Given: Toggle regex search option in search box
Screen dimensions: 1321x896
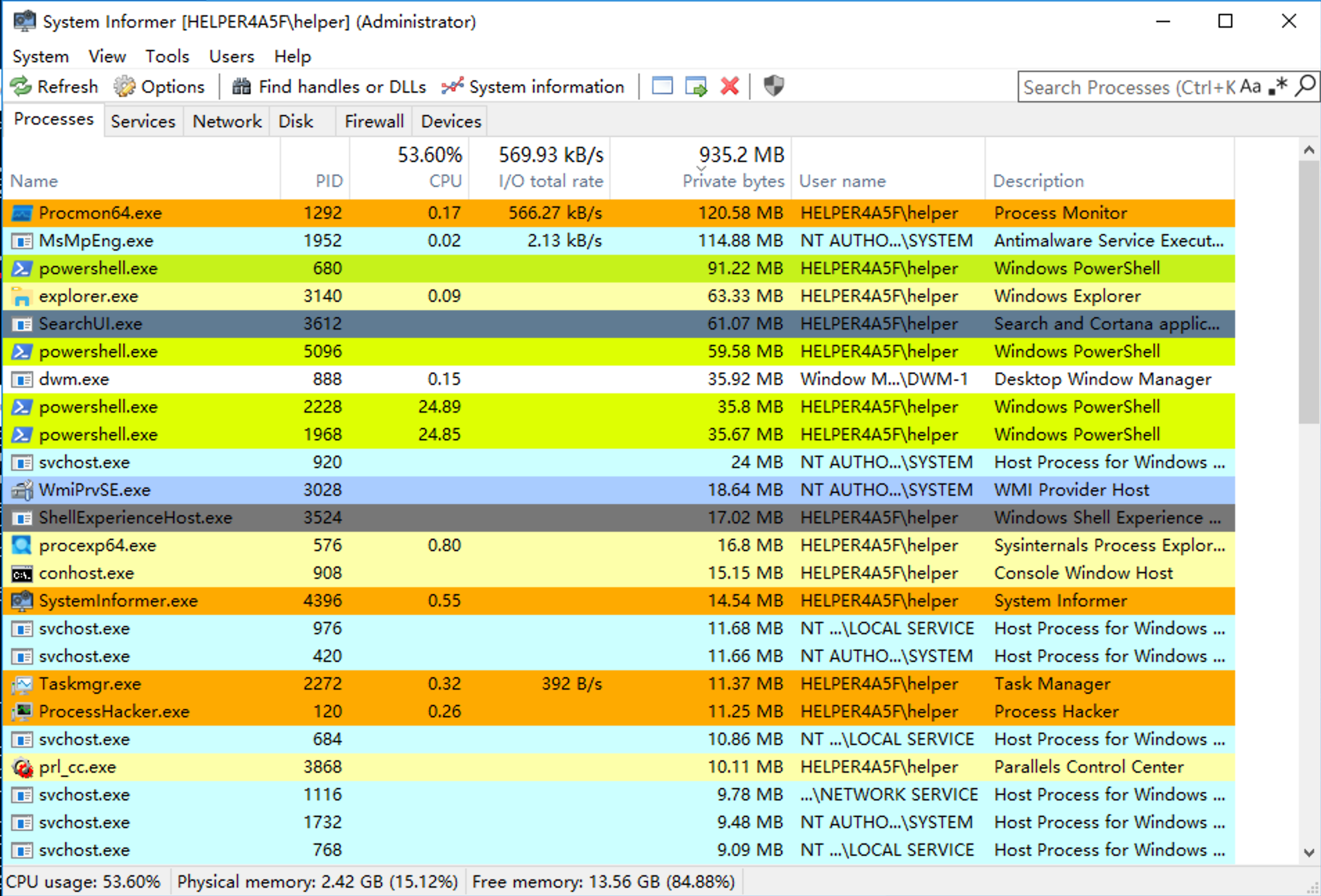Looking at the screenshot, I should 1278,87.
